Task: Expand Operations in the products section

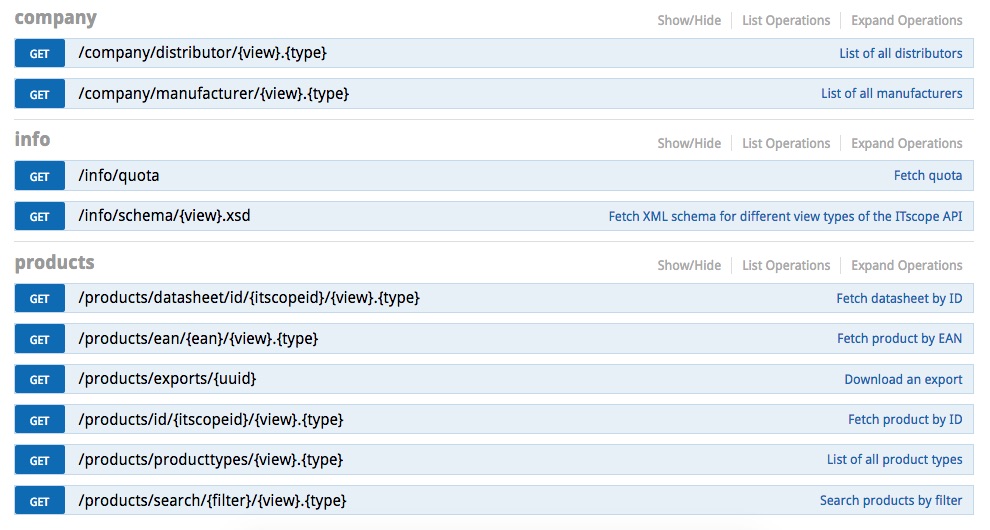Action: 907,265
